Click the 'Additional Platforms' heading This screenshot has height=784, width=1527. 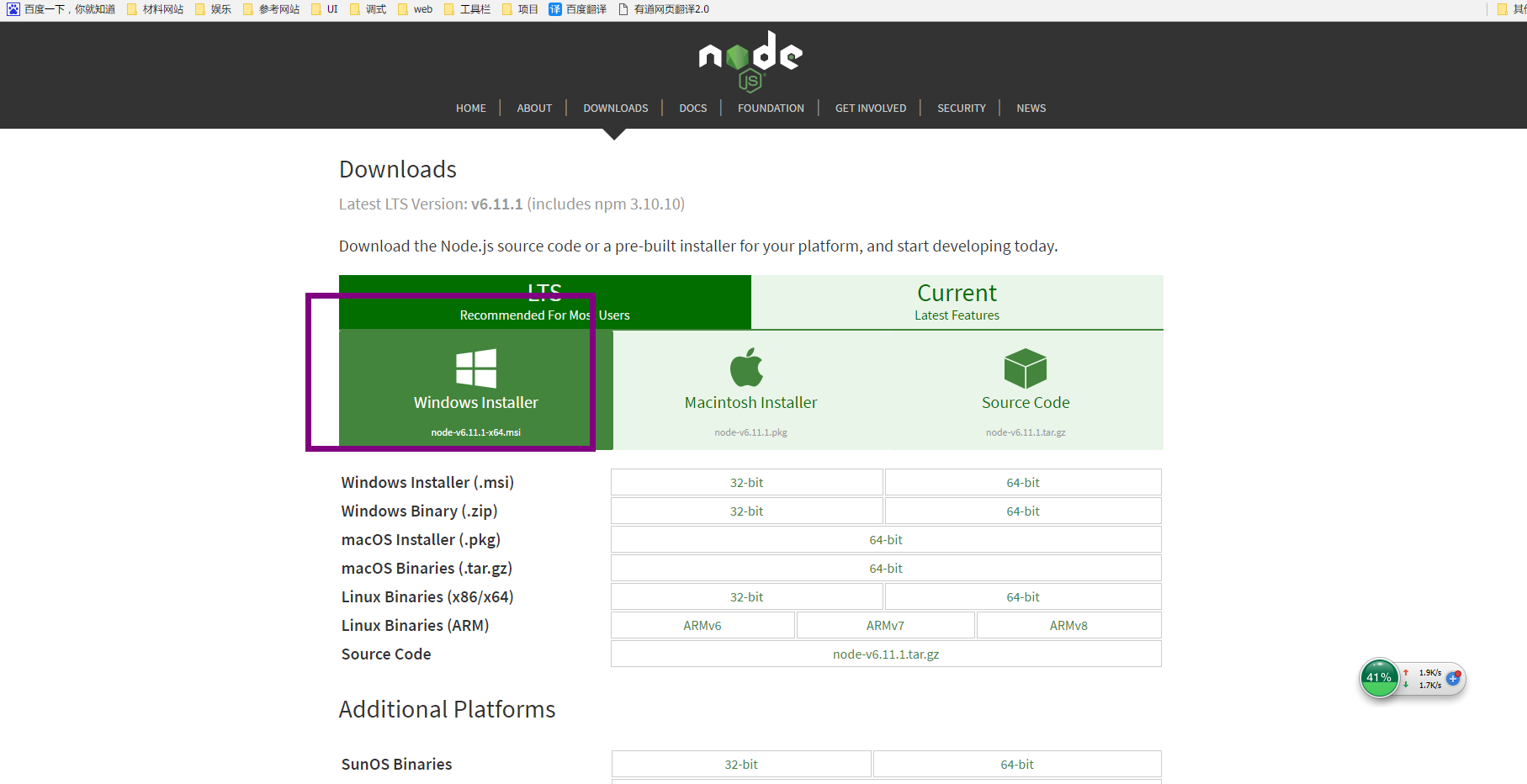(x=448, y=709)
